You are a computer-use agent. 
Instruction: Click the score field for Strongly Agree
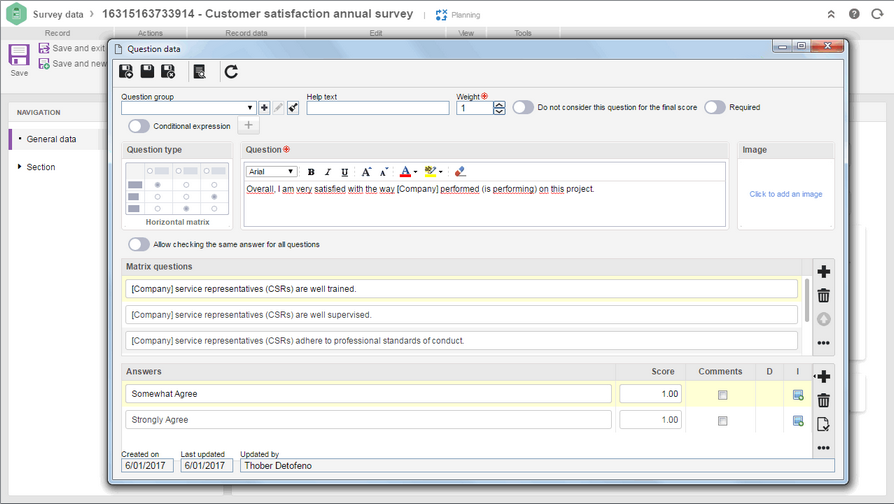(x=650, y=420)
